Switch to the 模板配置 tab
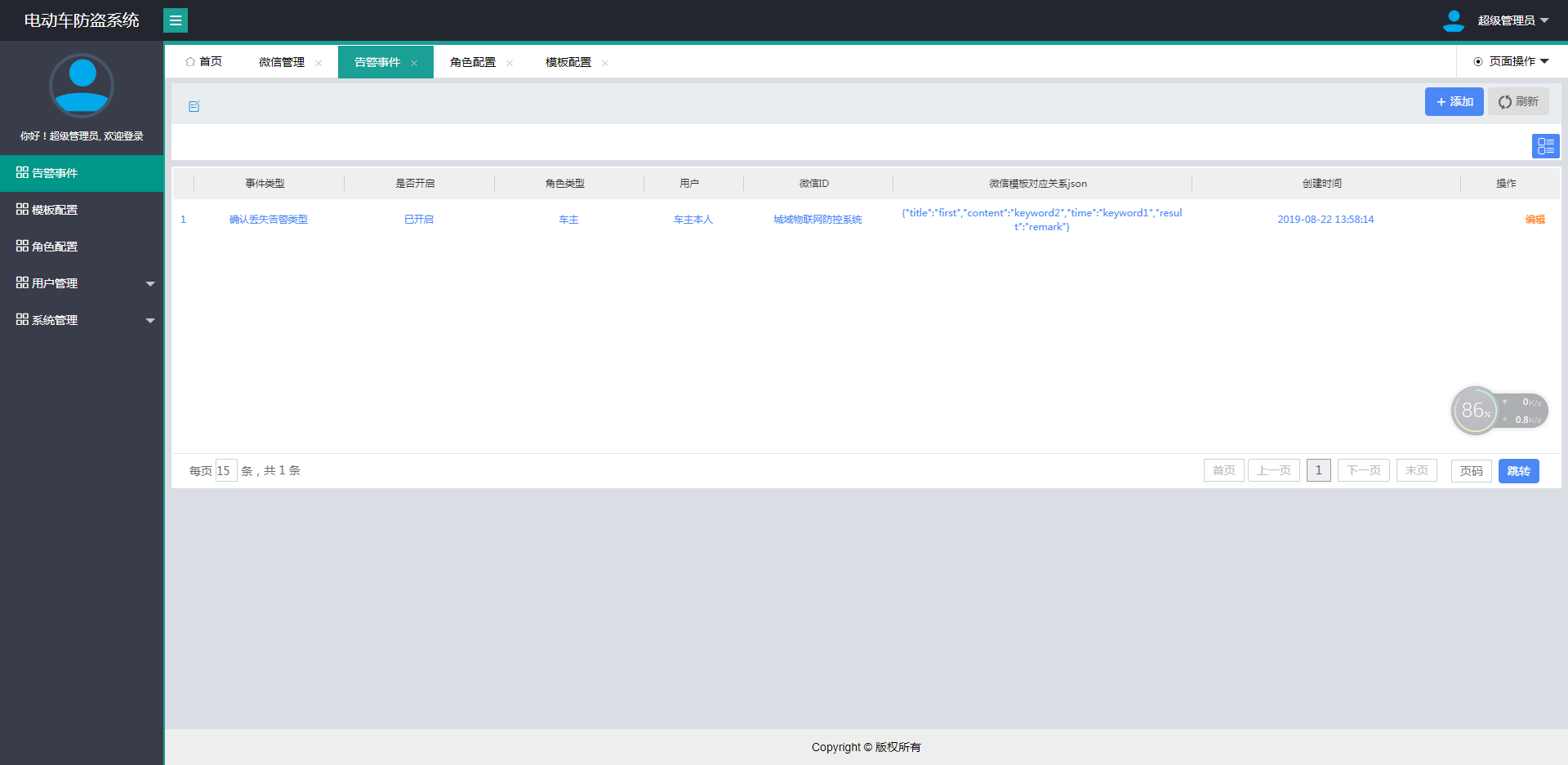Image resolution: width=1568 pixels, height=765 pixels. 568,62
